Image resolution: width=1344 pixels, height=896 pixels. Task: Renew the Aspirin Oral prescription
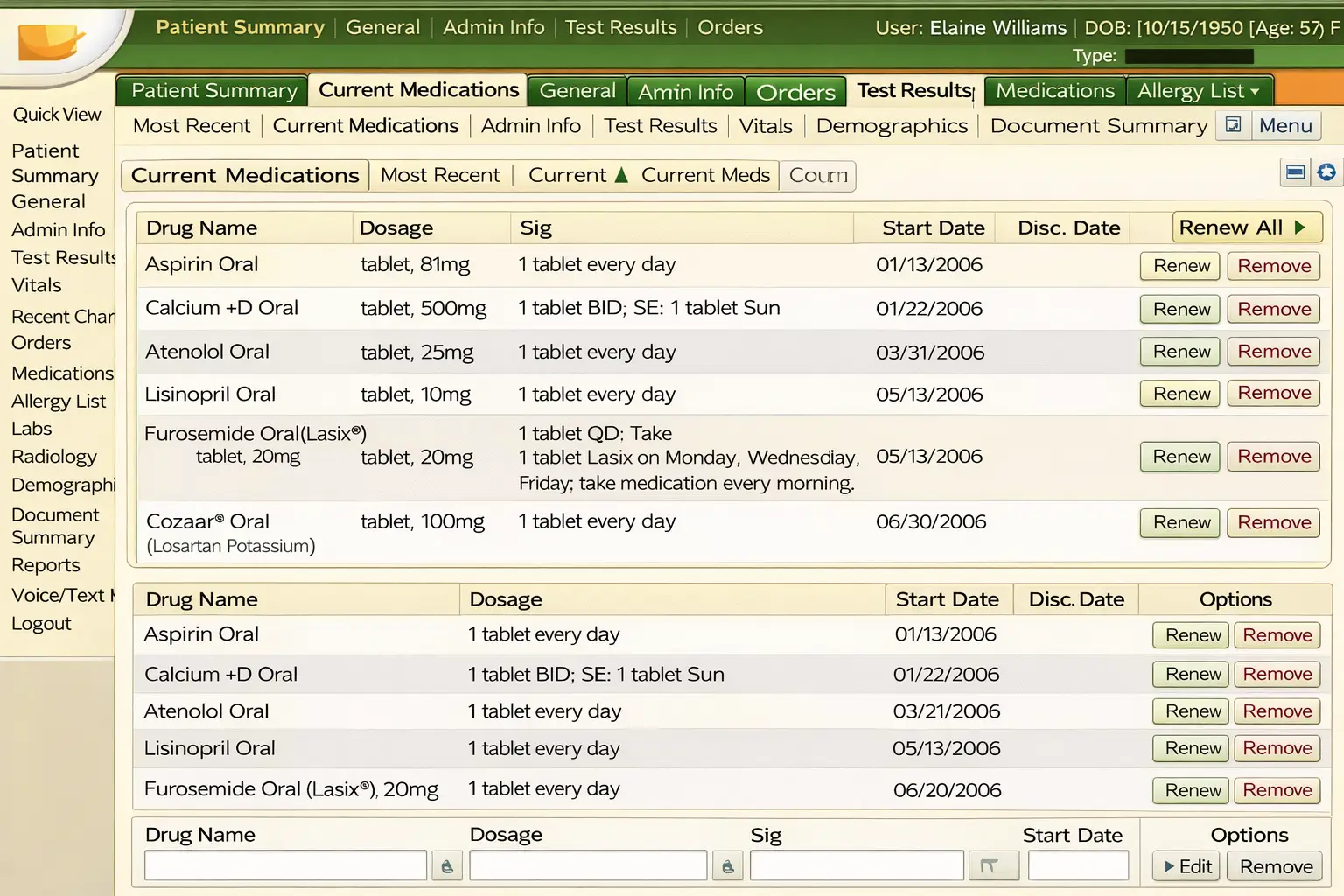pos(1179,265)
